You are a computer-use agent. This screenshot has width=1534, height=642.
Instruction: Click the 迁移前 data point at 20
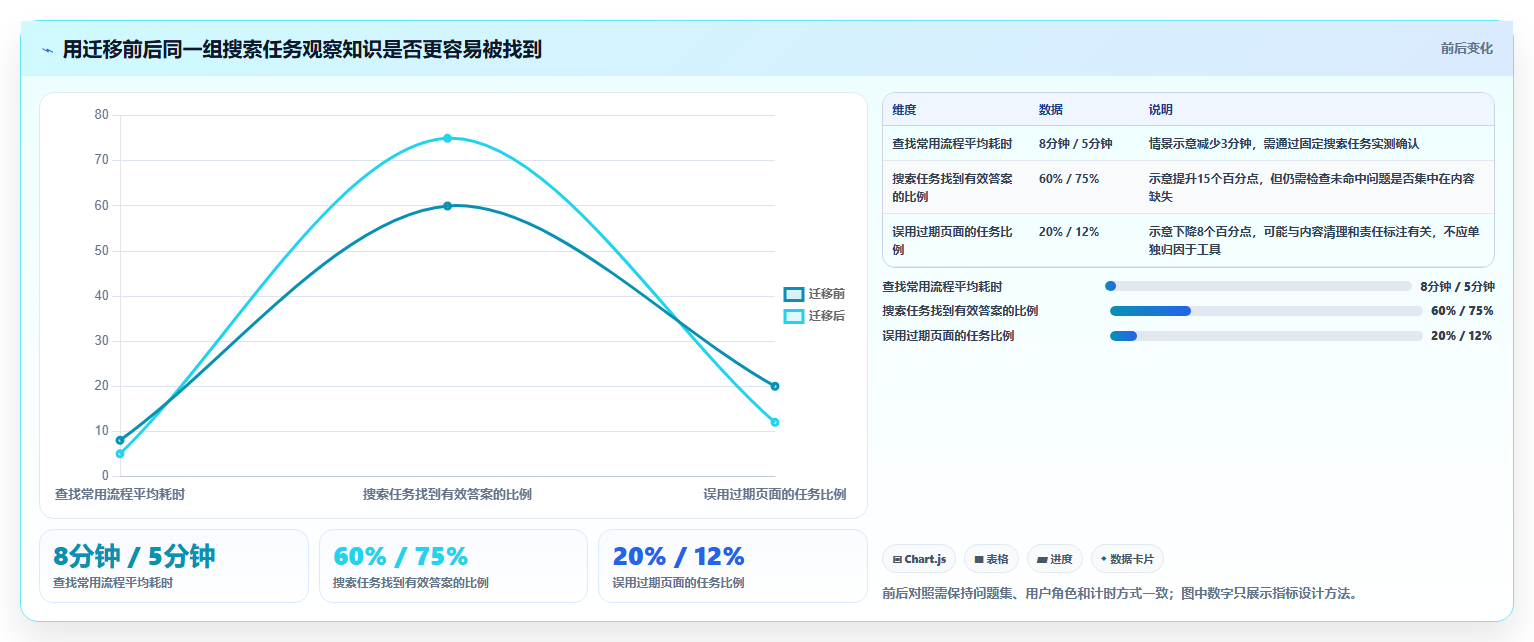(775, 386)
